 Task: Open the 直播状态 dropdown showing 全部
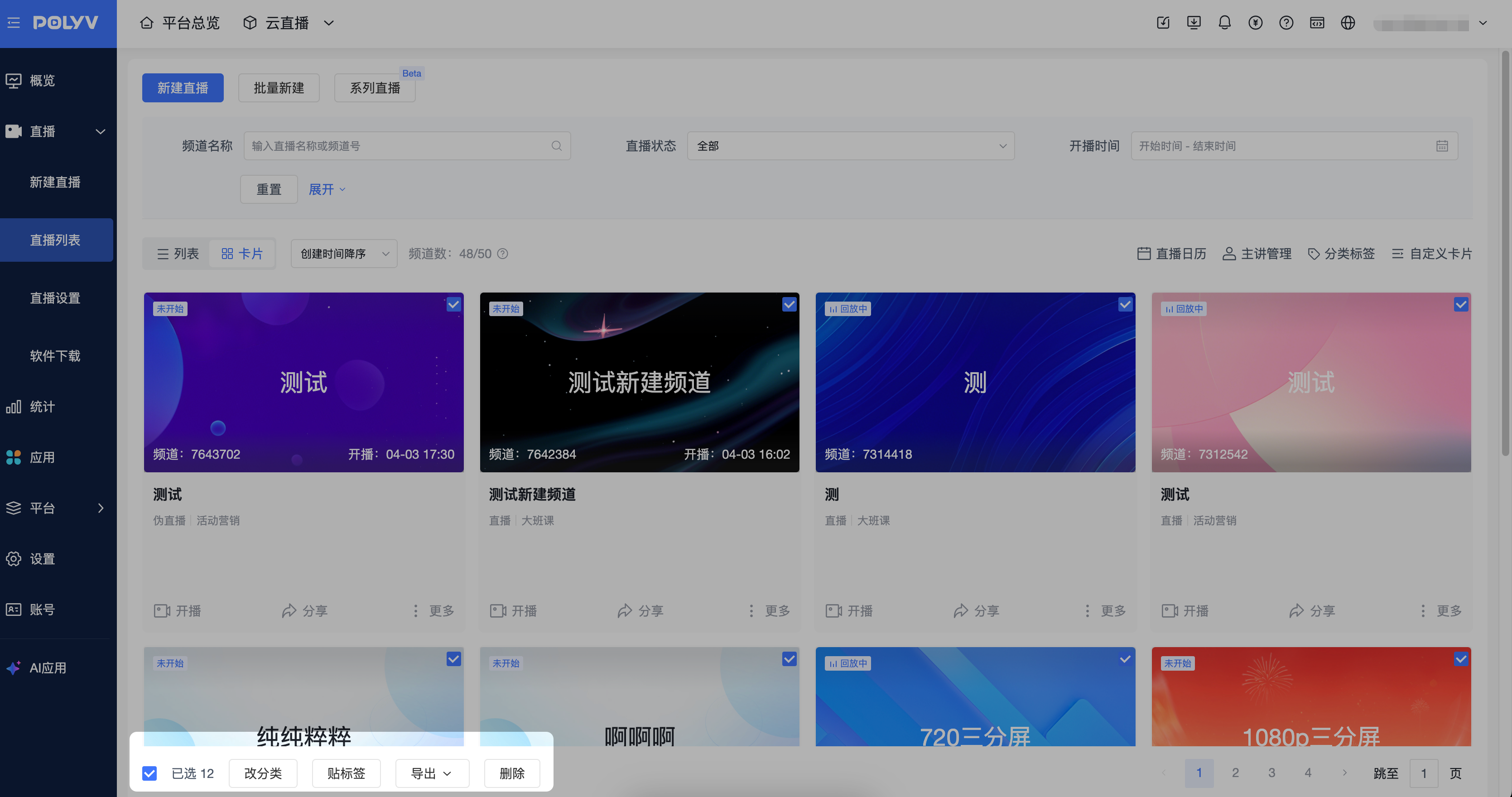851,145
